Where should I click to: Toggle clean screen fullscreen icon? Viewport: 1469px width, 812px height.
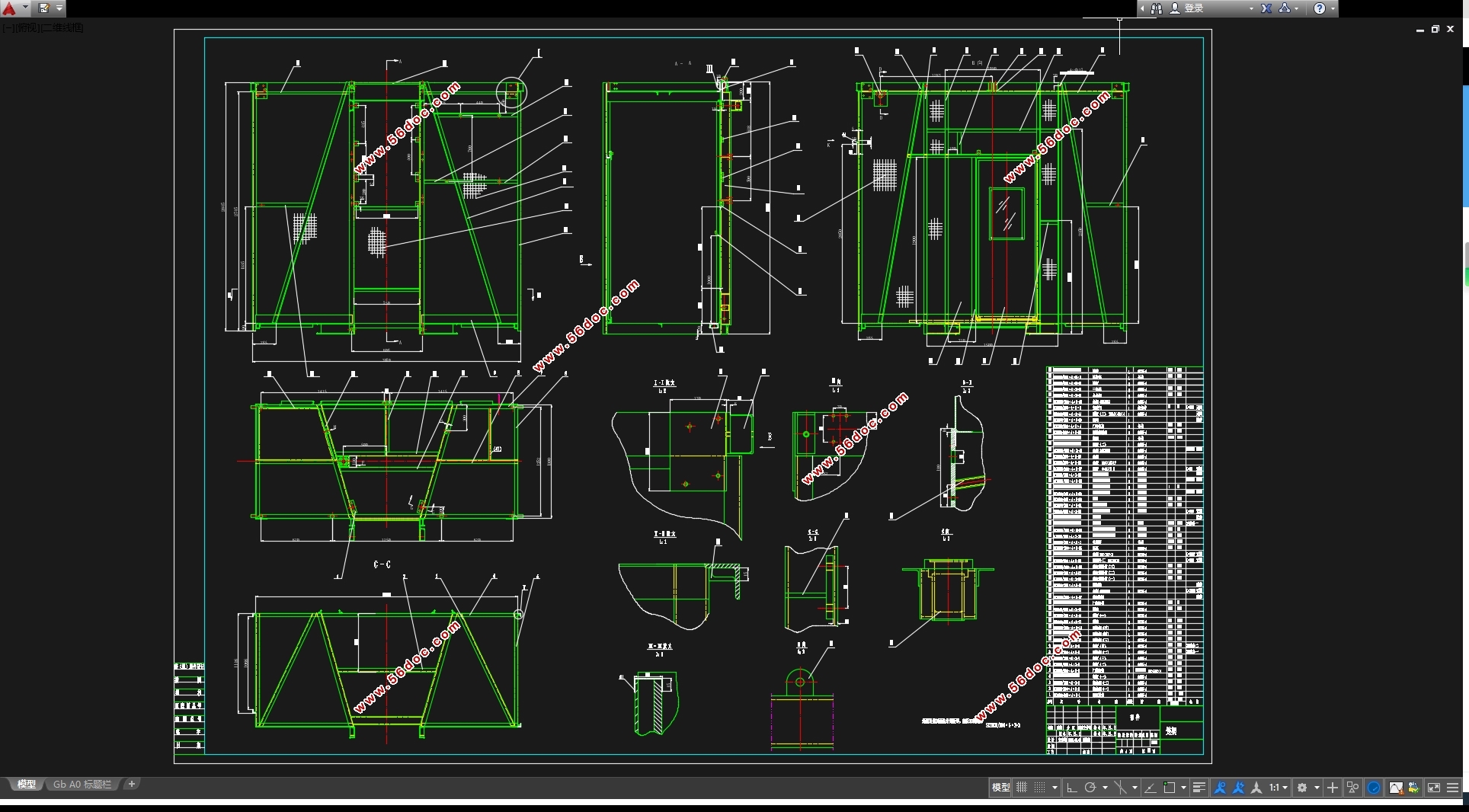pos(1434,788)
